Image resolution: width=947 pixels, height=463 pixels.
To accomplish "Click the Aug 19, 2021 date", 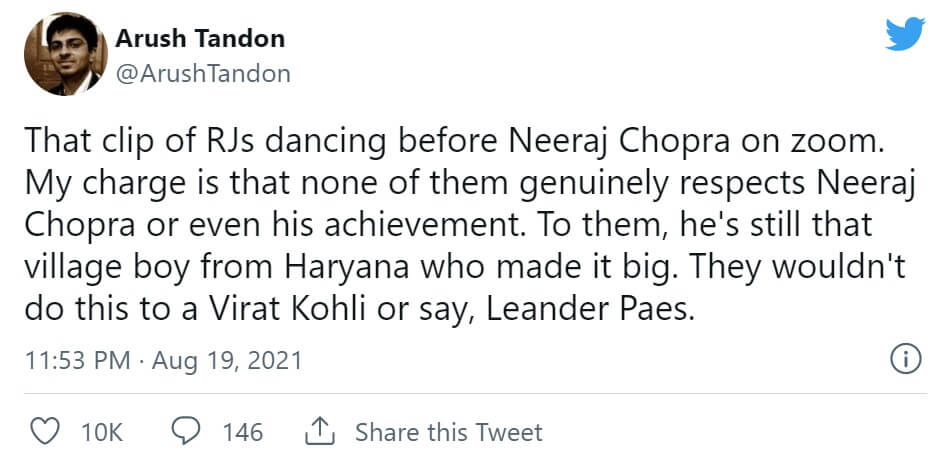I will pos(227,360).
